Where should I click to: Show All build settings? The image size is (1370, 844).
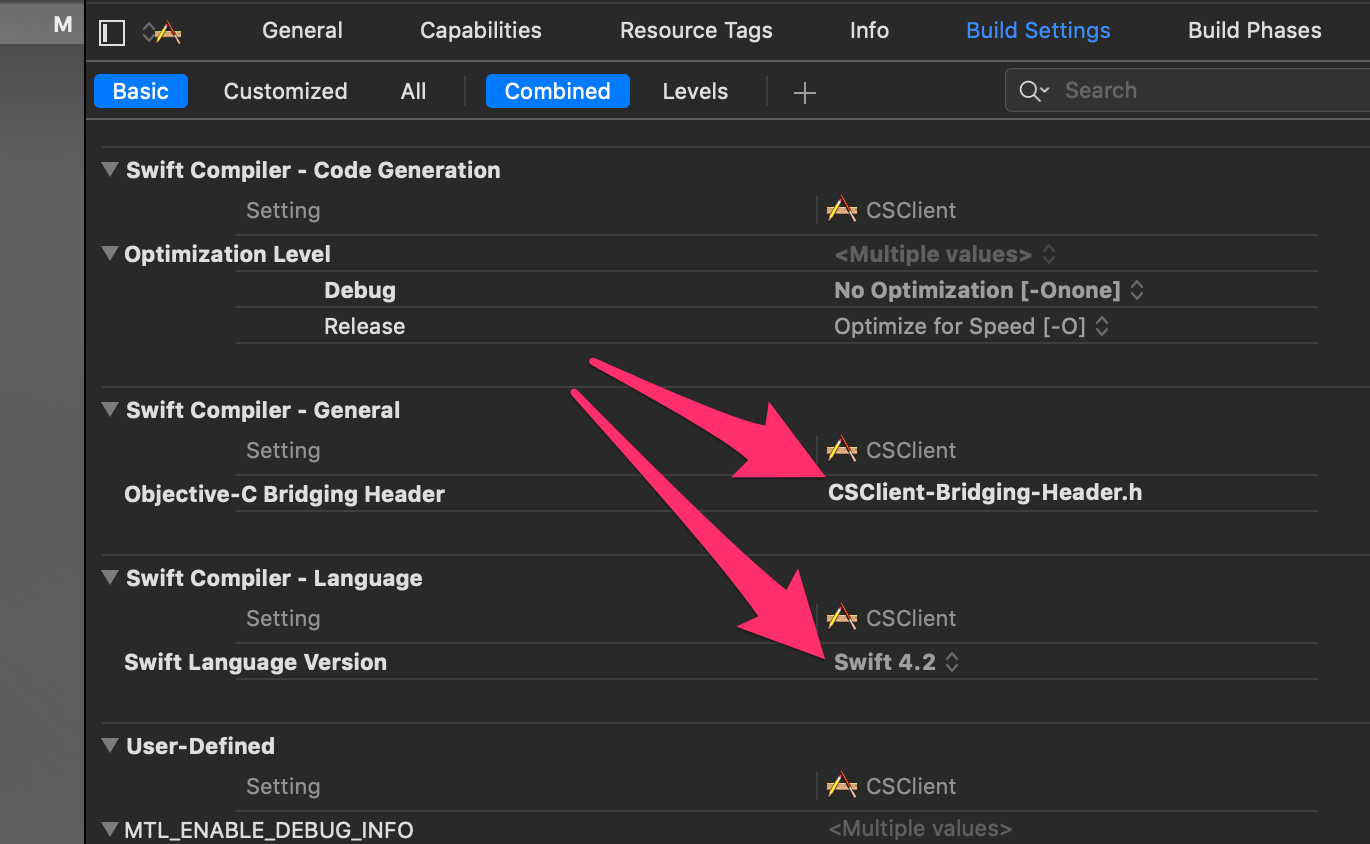pos(413,91)
